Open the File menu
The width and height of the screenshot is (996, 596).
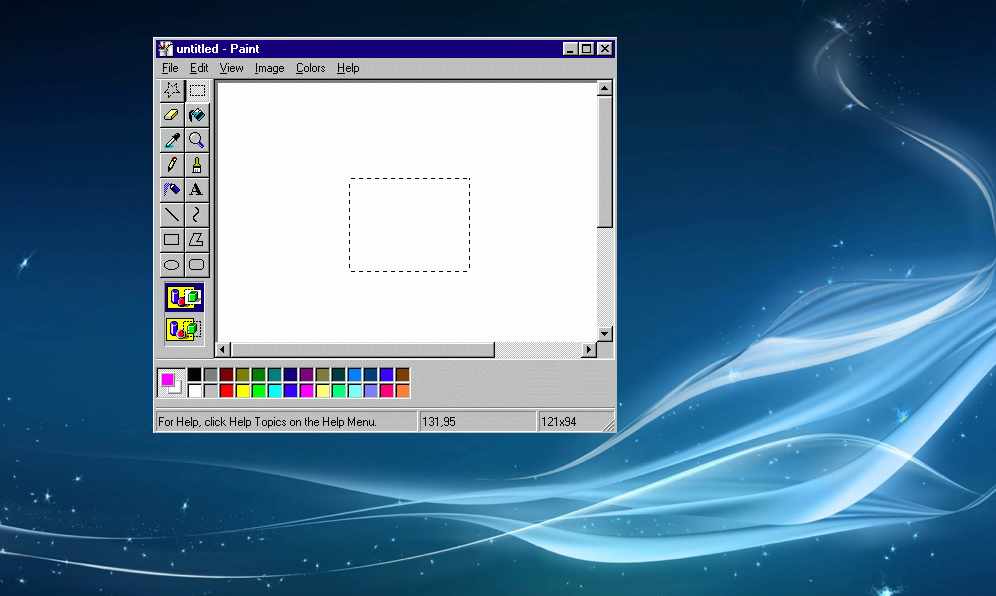coord(170,68)
